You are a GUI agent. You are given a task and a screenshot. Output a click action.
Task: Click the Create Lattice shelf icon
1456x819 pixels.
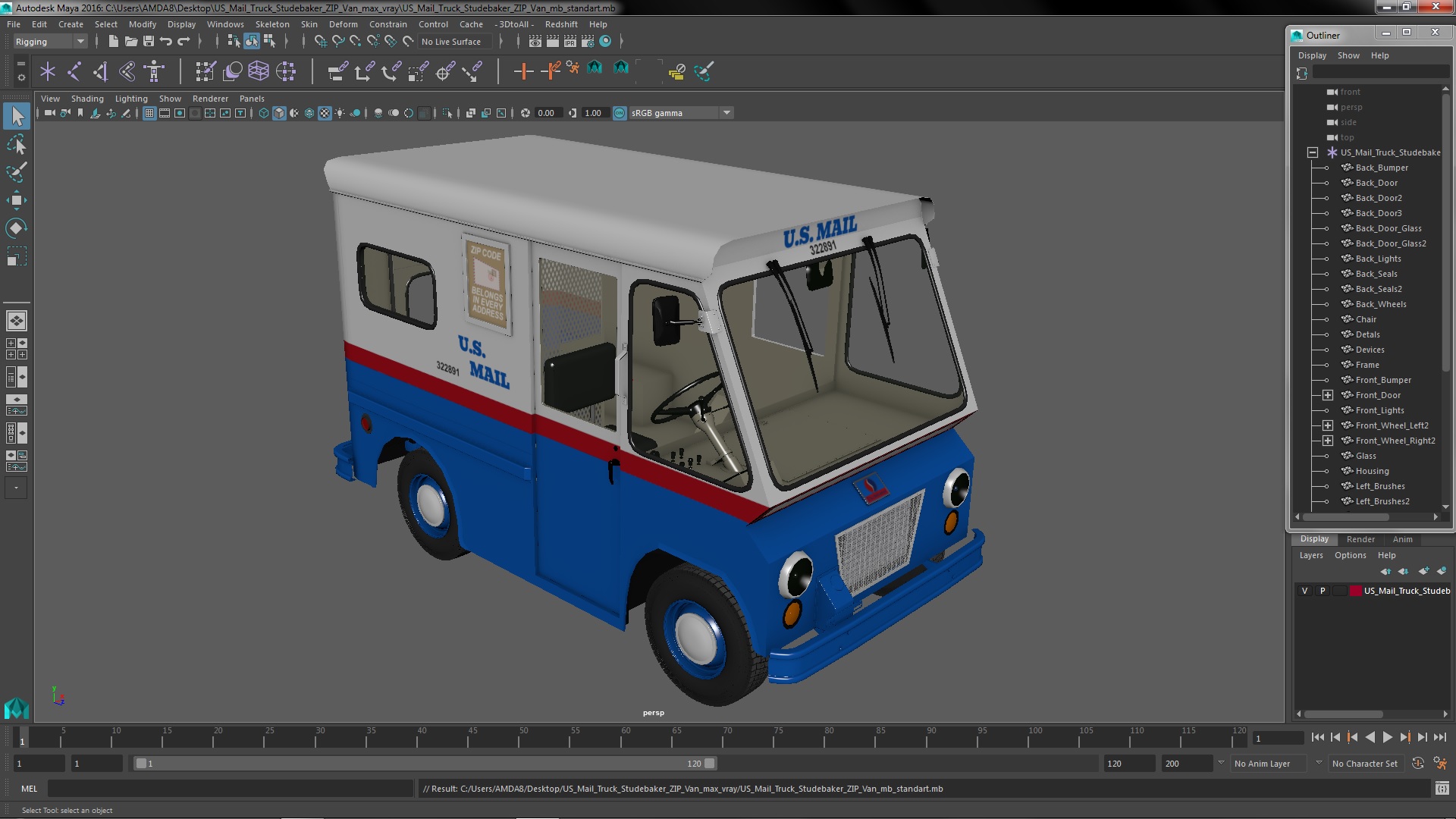[x=259, y=71]
